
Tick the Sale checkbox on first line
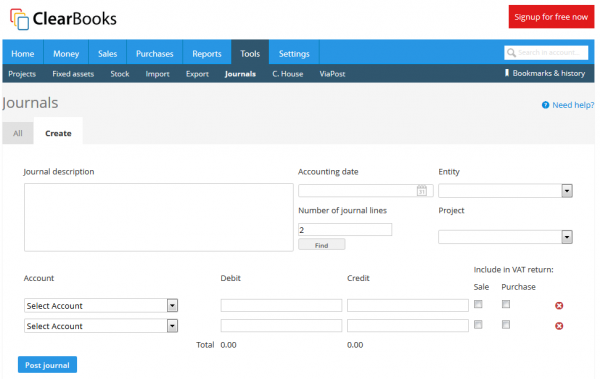[478, 304]
